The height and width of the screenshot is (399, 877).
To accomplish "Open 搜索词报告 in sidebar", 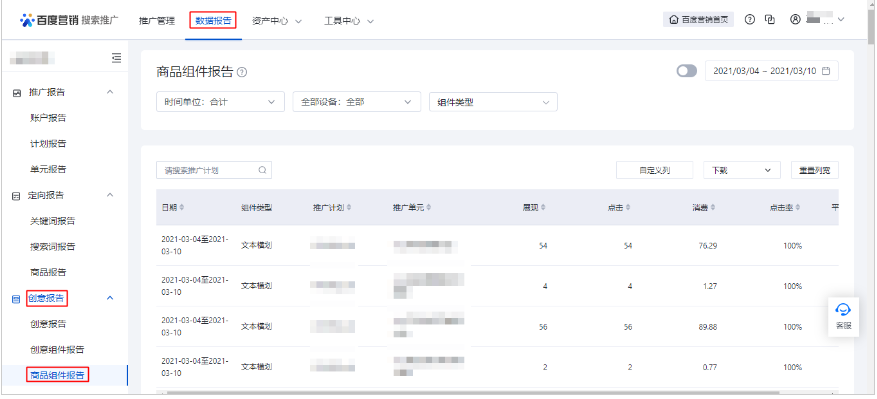I will 53,247.
